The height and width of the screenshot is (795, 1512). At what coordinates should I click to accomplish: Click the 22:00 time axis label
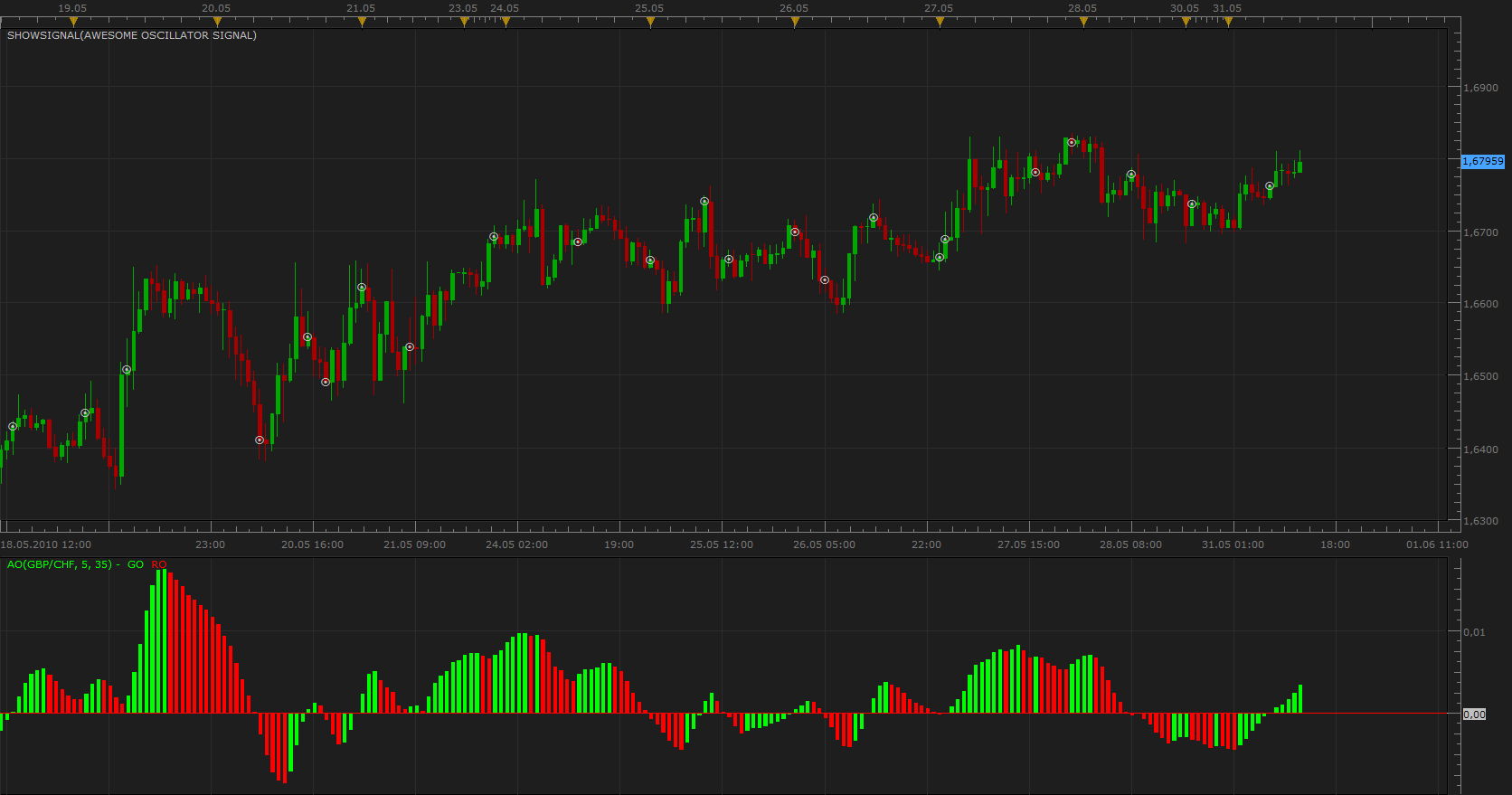coord(927,544)
